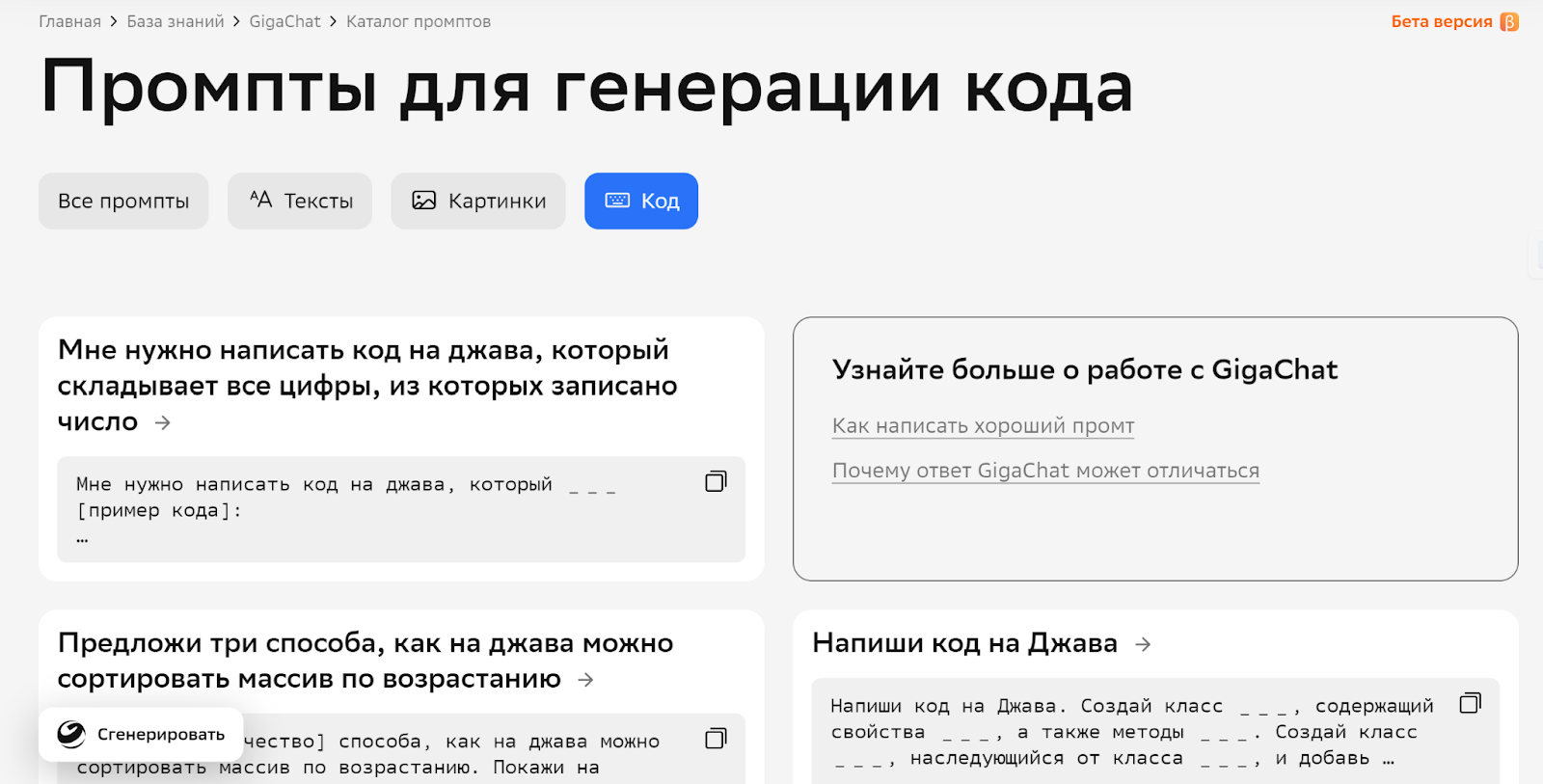The image size is (1543, 784).
Task: Click the digit-sum prompt template text box
Action: pos(401,509)
